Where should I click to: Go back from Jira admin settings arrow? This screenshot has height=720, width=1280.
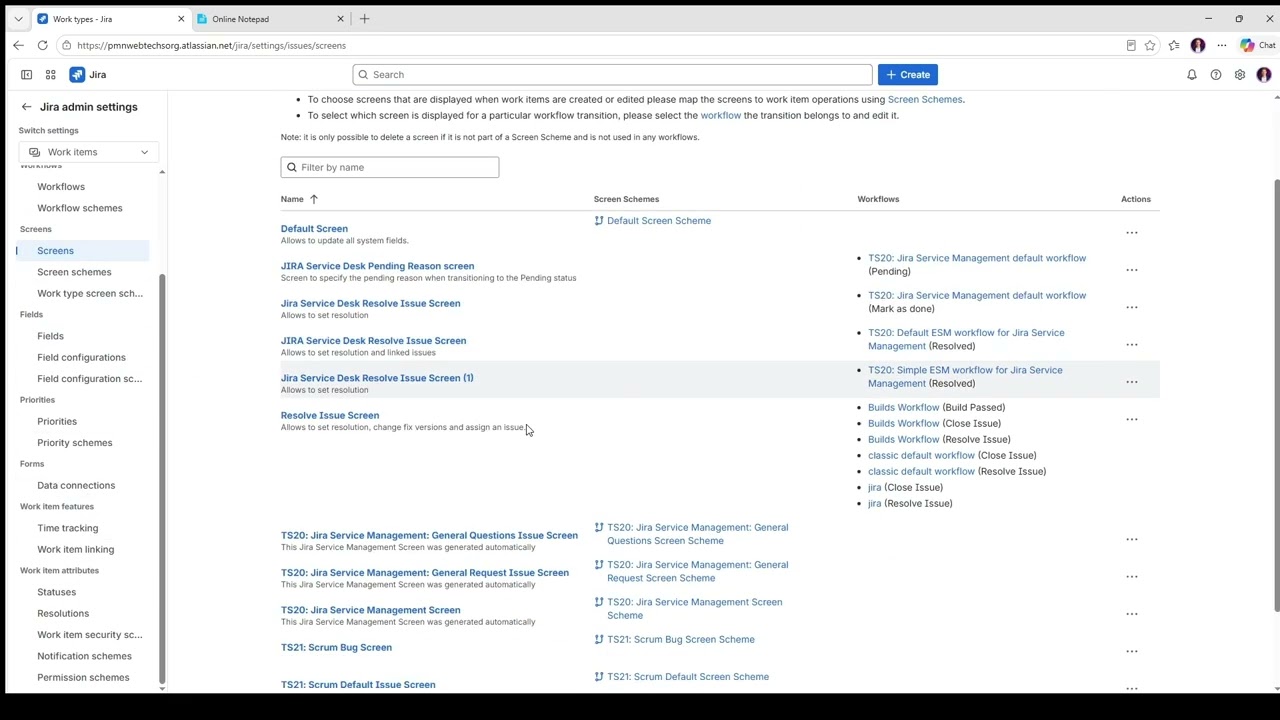[26, 107]
